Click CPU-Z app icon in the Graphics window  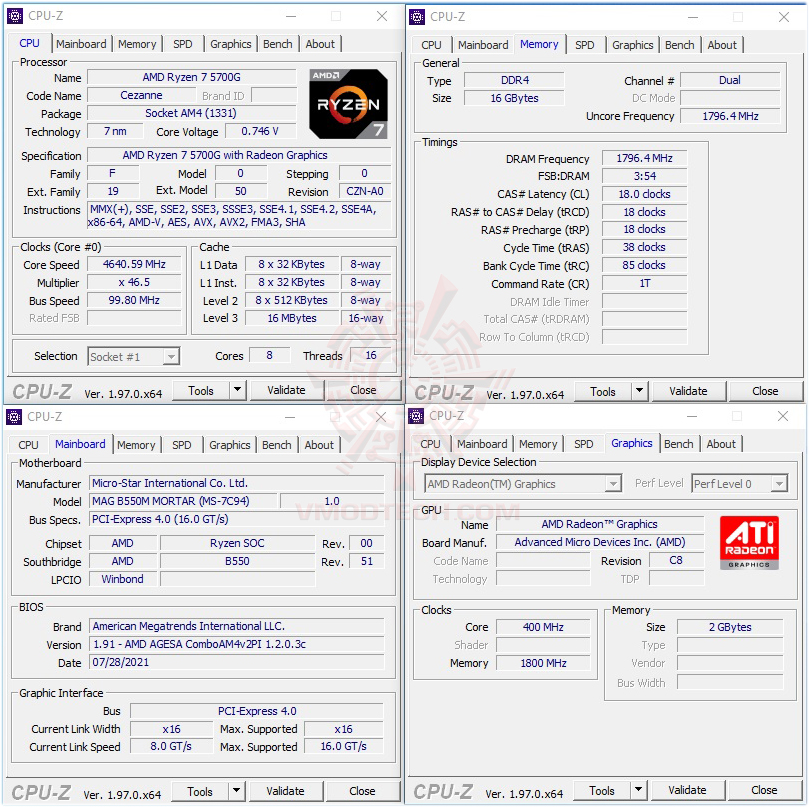416,416
